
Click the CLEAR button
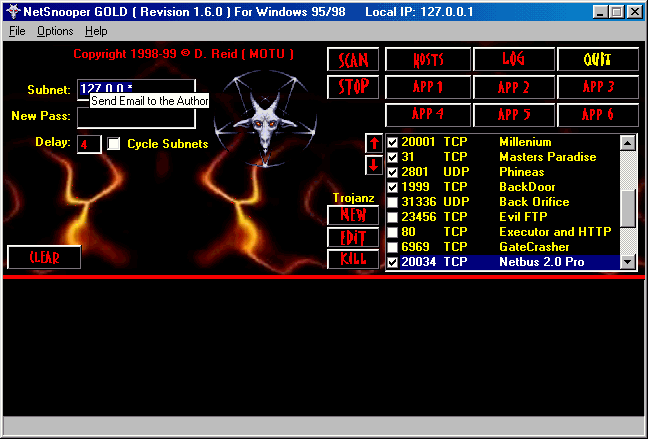44,257
